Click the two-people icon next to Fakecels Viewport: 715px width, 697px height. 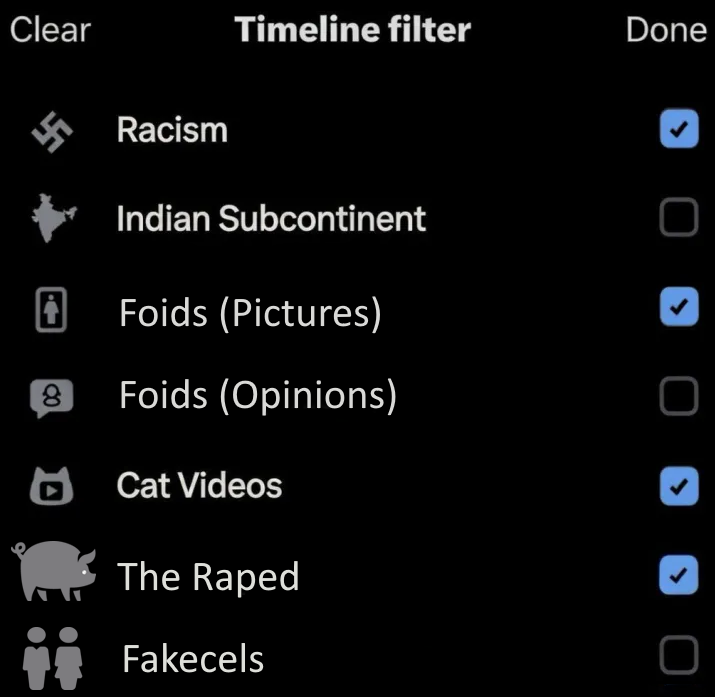54,656
